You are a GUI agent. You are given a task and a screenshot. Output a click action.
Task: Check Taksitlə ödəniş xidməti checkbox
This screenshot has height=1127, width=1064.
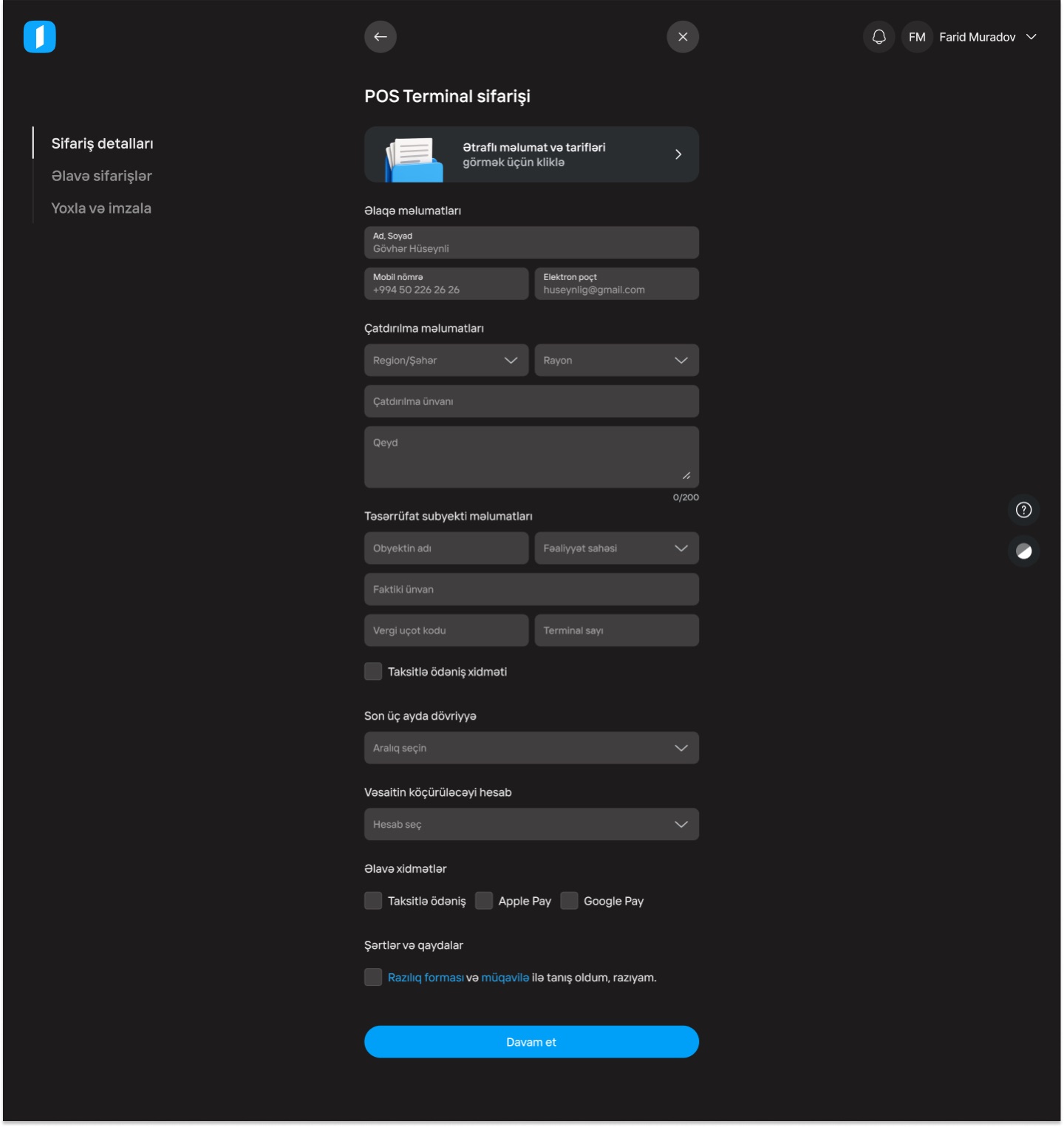373,671
